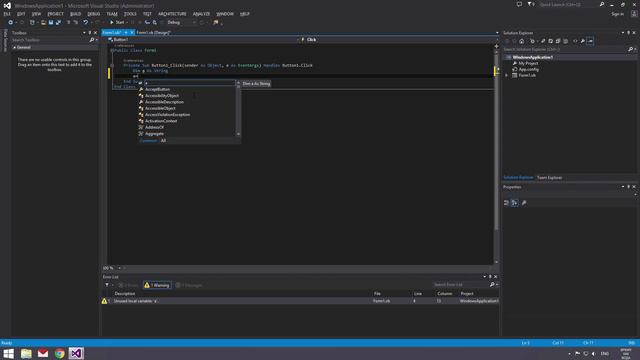Click the Navigate Backward toolbar icon

(x=10, y=22)
